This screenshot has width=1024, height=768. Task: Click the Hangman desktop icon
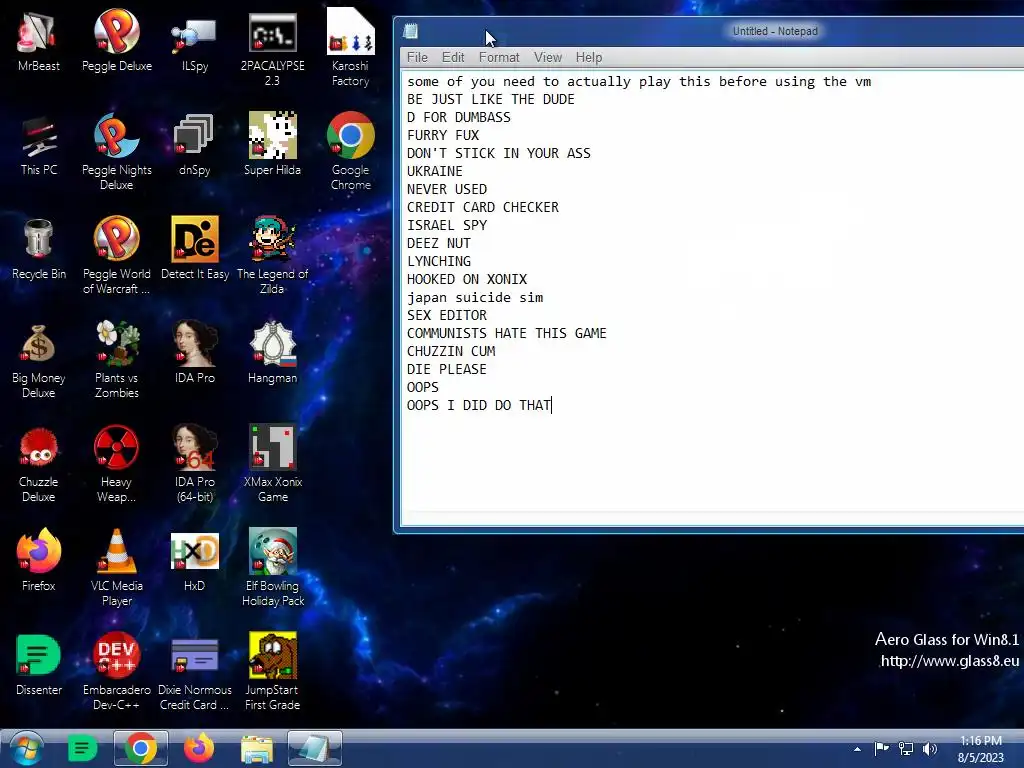(272, 353)
